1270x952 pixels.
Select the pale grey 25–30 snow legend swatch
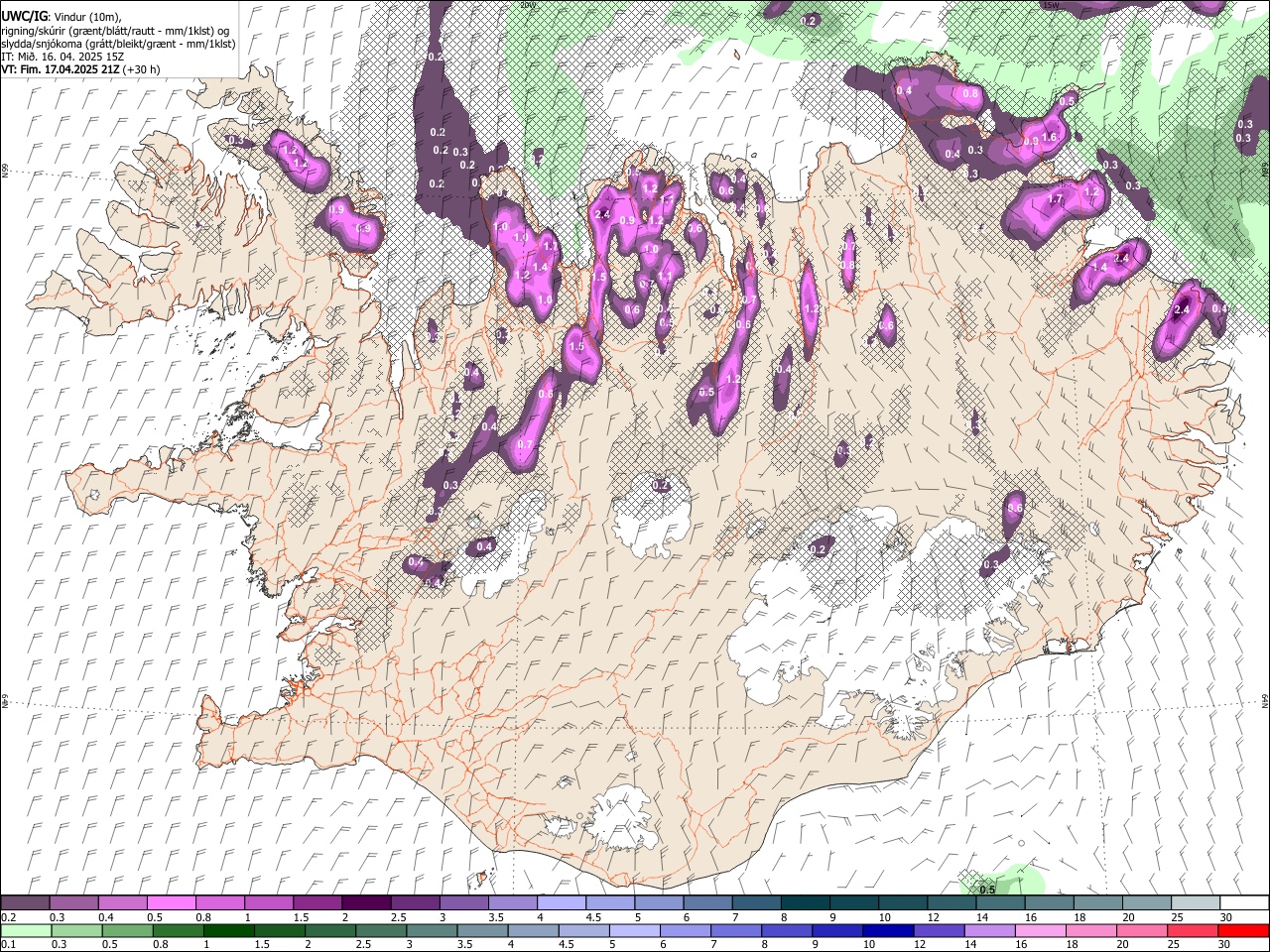(x=1196, y=902)
